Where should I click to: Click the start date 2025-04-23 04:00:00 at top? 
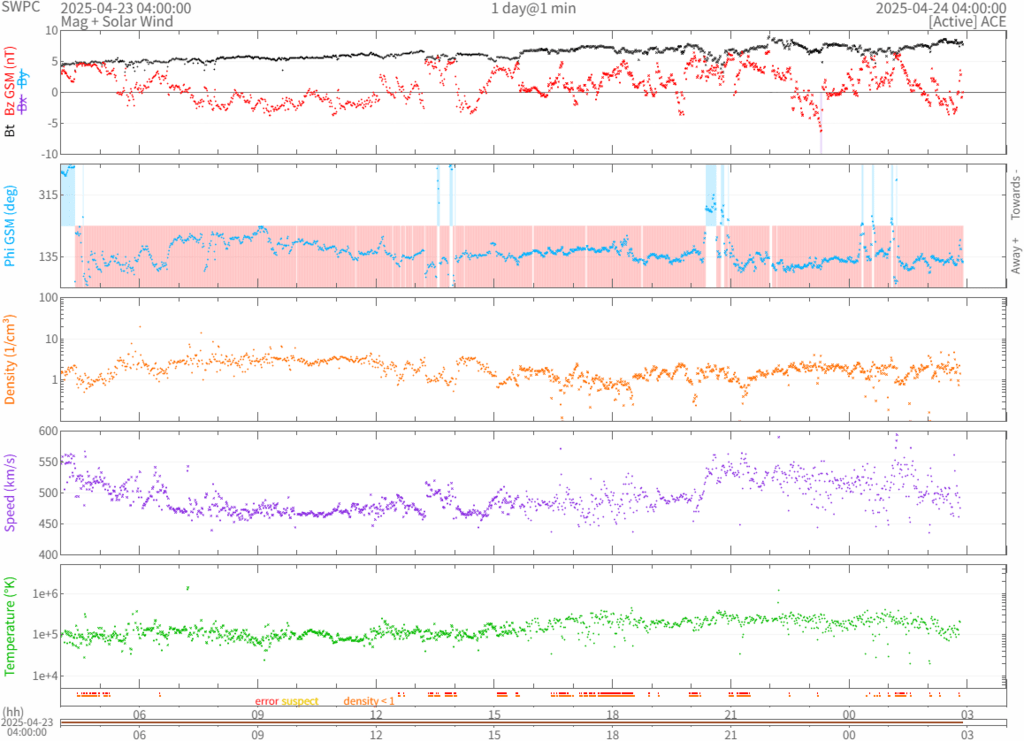126,8
